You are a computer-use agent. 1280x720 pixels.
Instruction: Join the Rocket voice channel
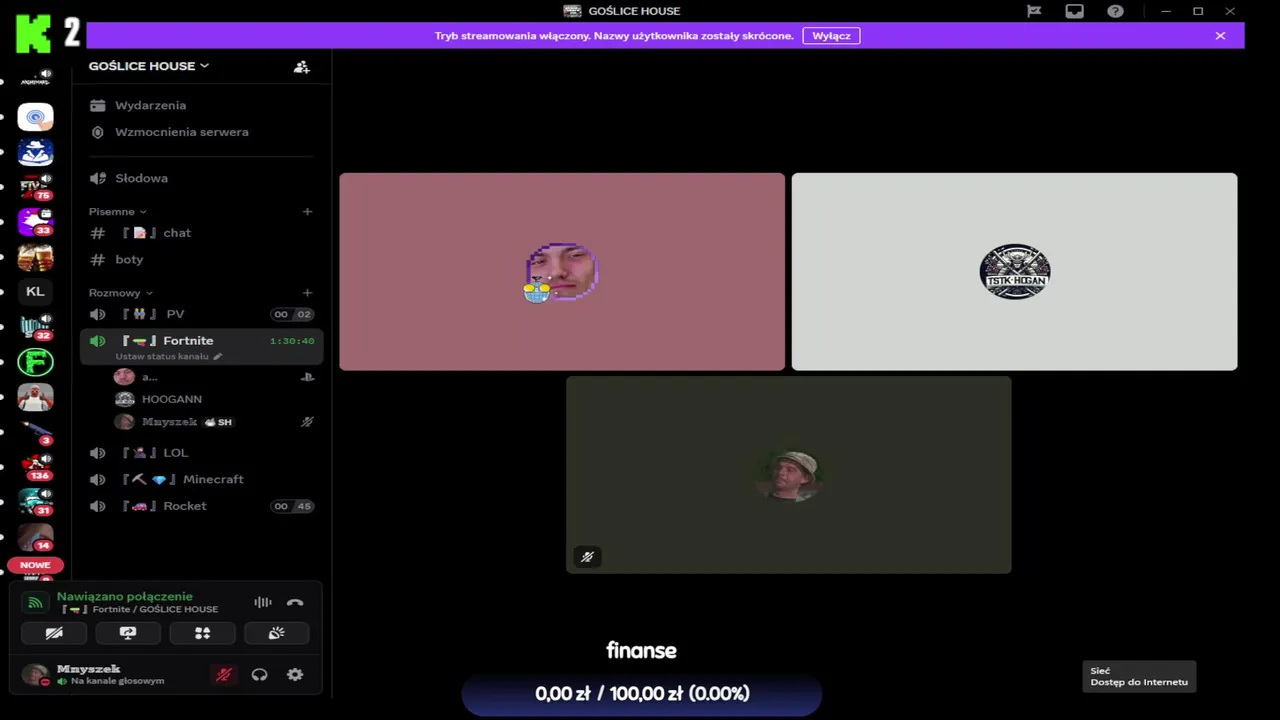pyautogui.click(x=201, y=506)
